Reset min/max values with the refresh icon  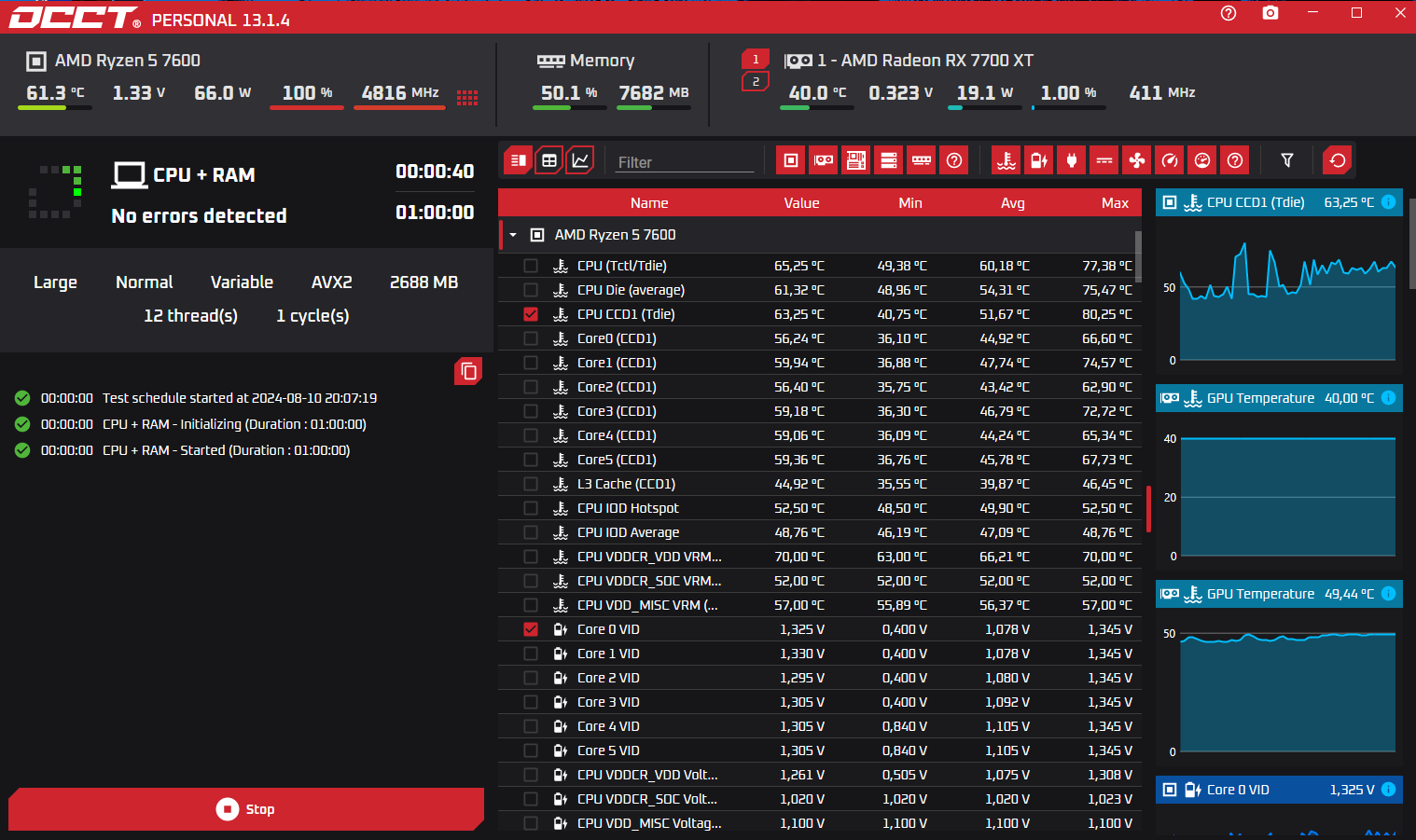[1338, 160]
